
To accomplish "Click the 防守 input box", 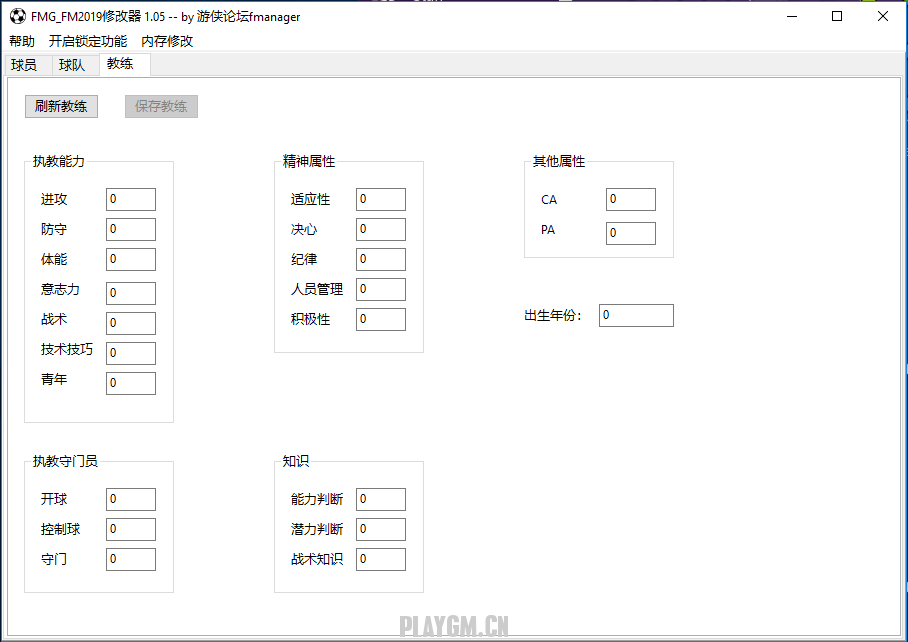I will 131,229.
